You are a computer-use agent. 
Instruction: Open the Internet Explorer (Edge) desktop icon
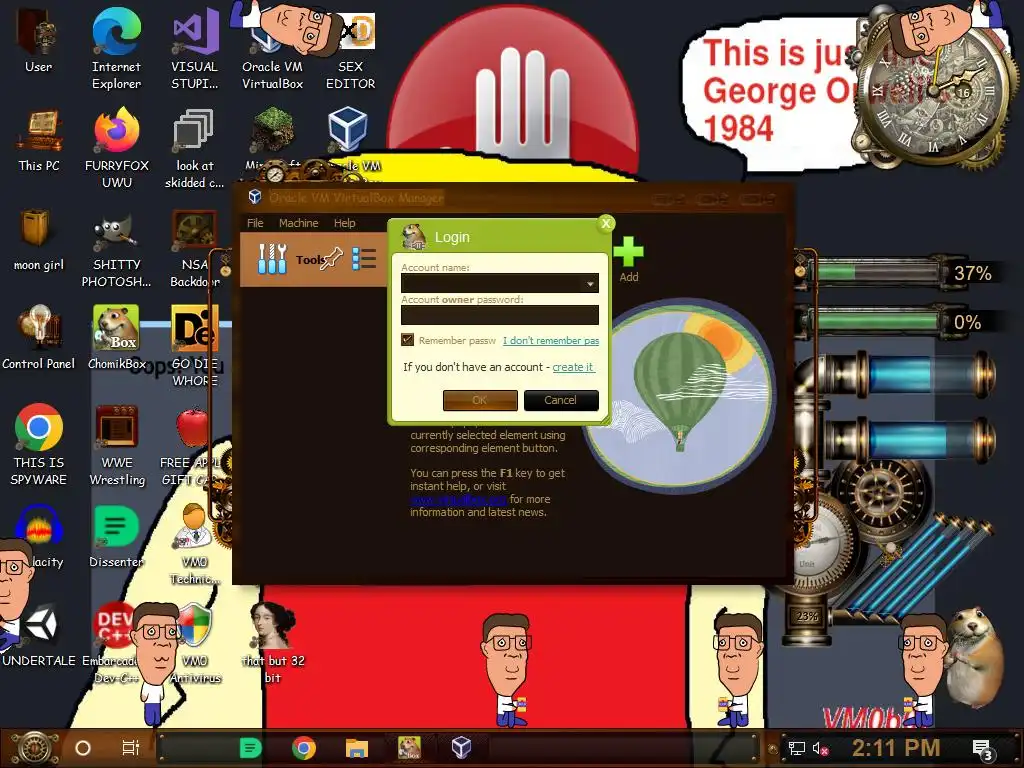pyautogui.click(x=116, y=47)
